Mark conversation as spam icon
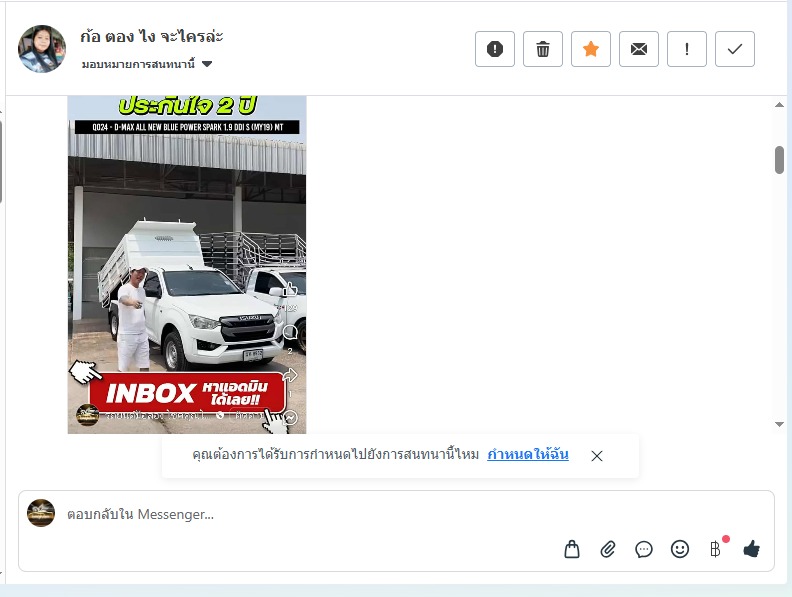This screenshot has width=792, height=597. (x=494, y=49)
